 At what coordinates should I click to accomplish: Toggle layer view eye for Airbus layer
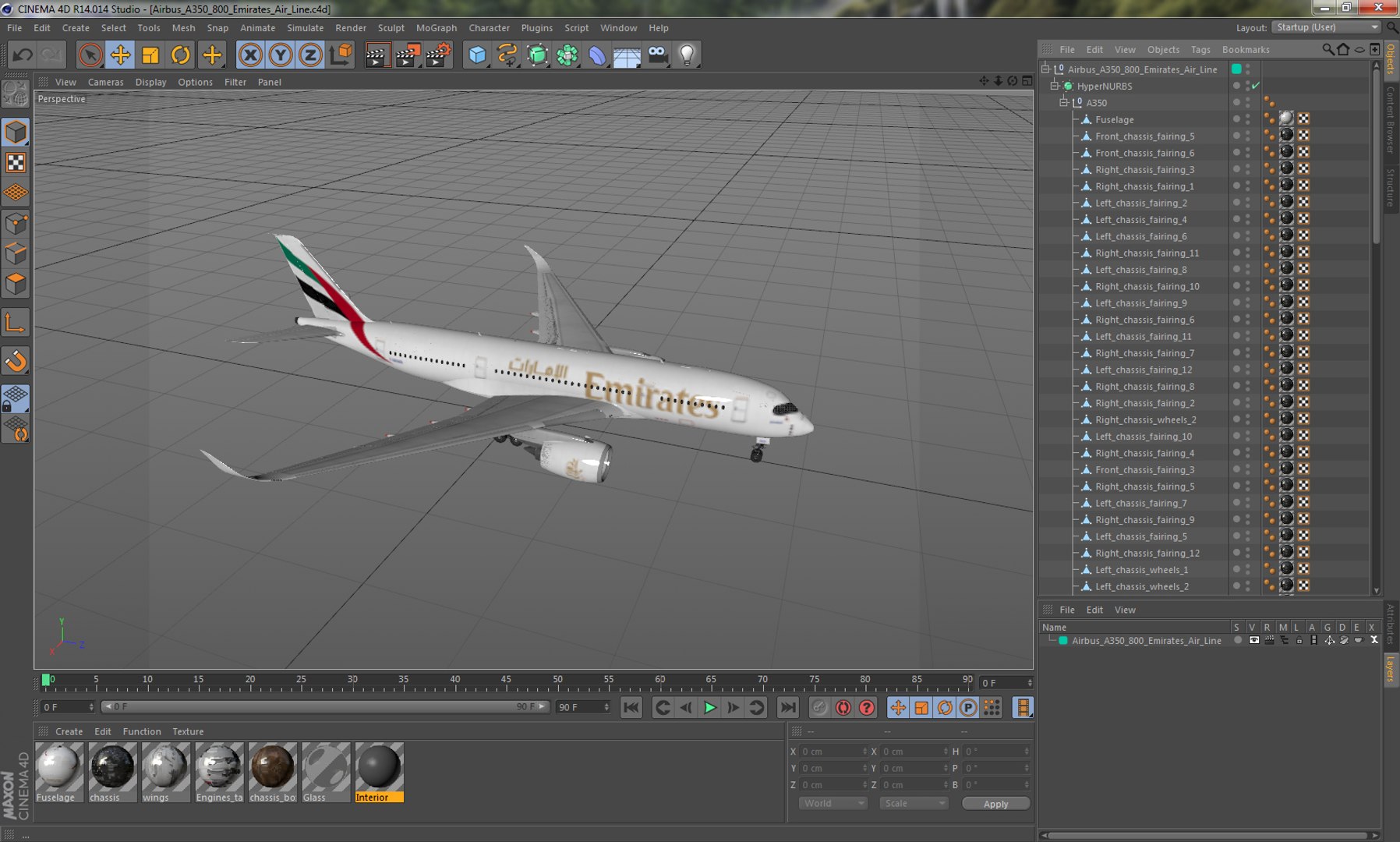pos(1253,640)
